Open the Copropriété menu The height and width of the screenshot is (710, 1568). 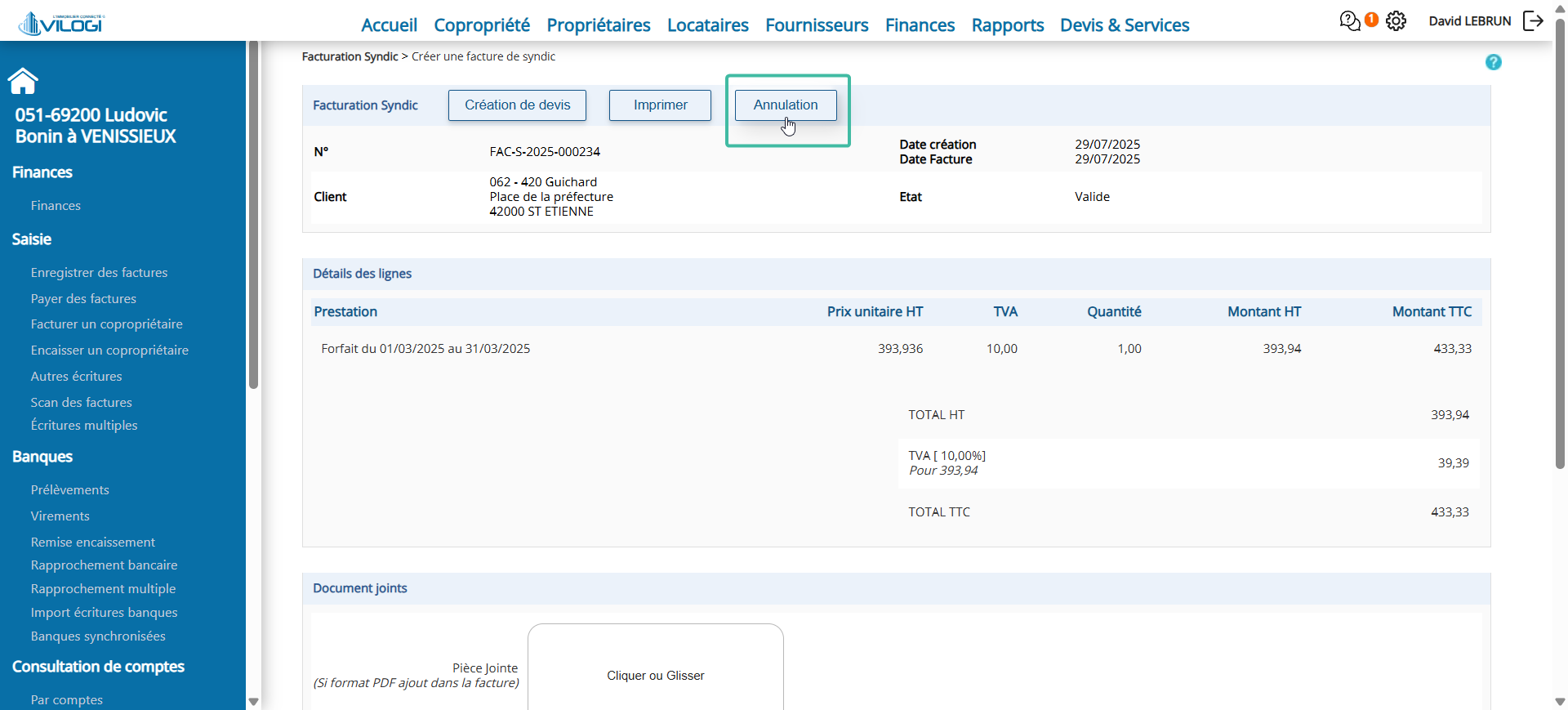(x=482, y=25)
